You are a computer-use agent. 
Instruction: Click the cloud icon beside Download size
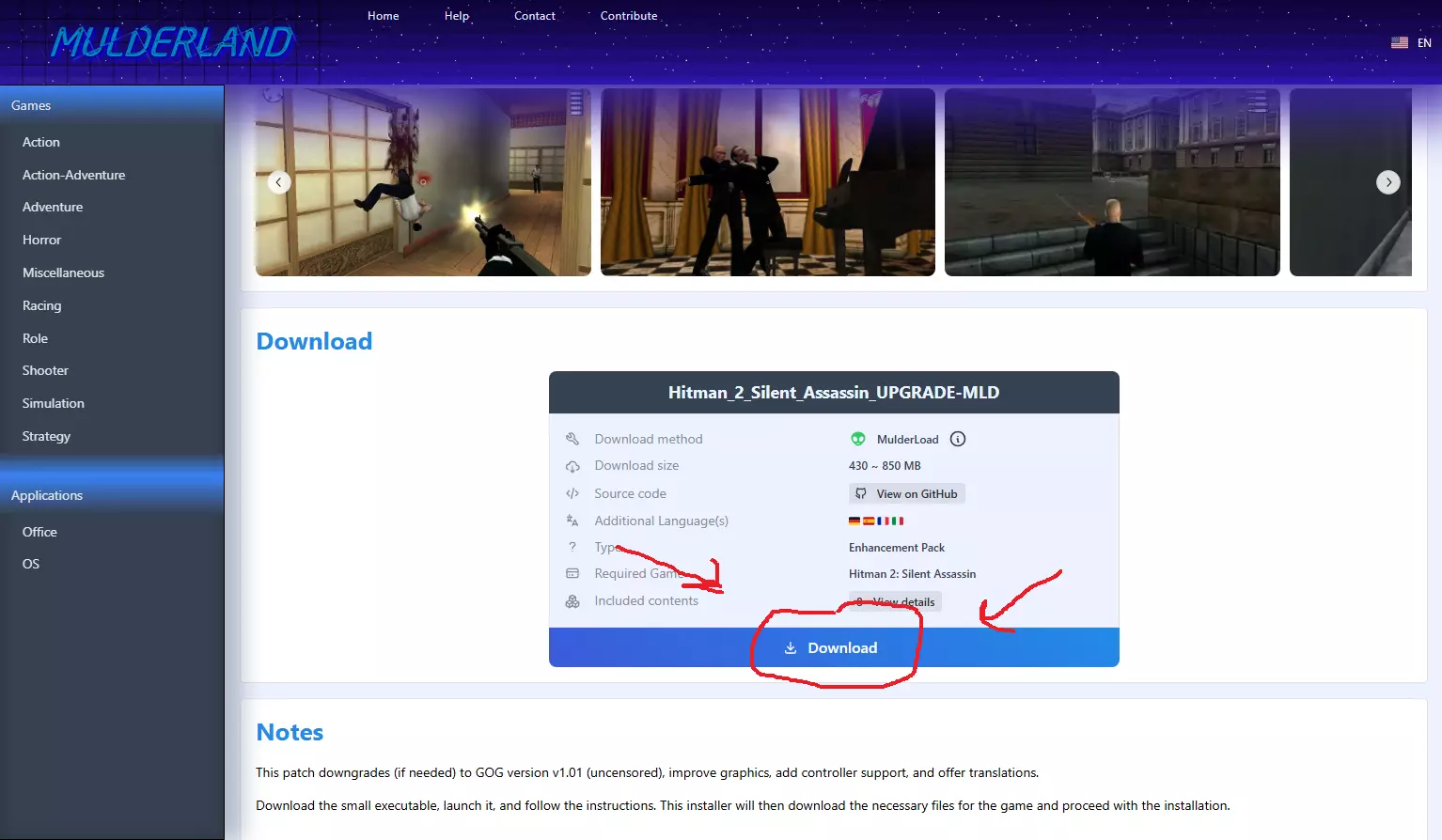tap(572, 466)
